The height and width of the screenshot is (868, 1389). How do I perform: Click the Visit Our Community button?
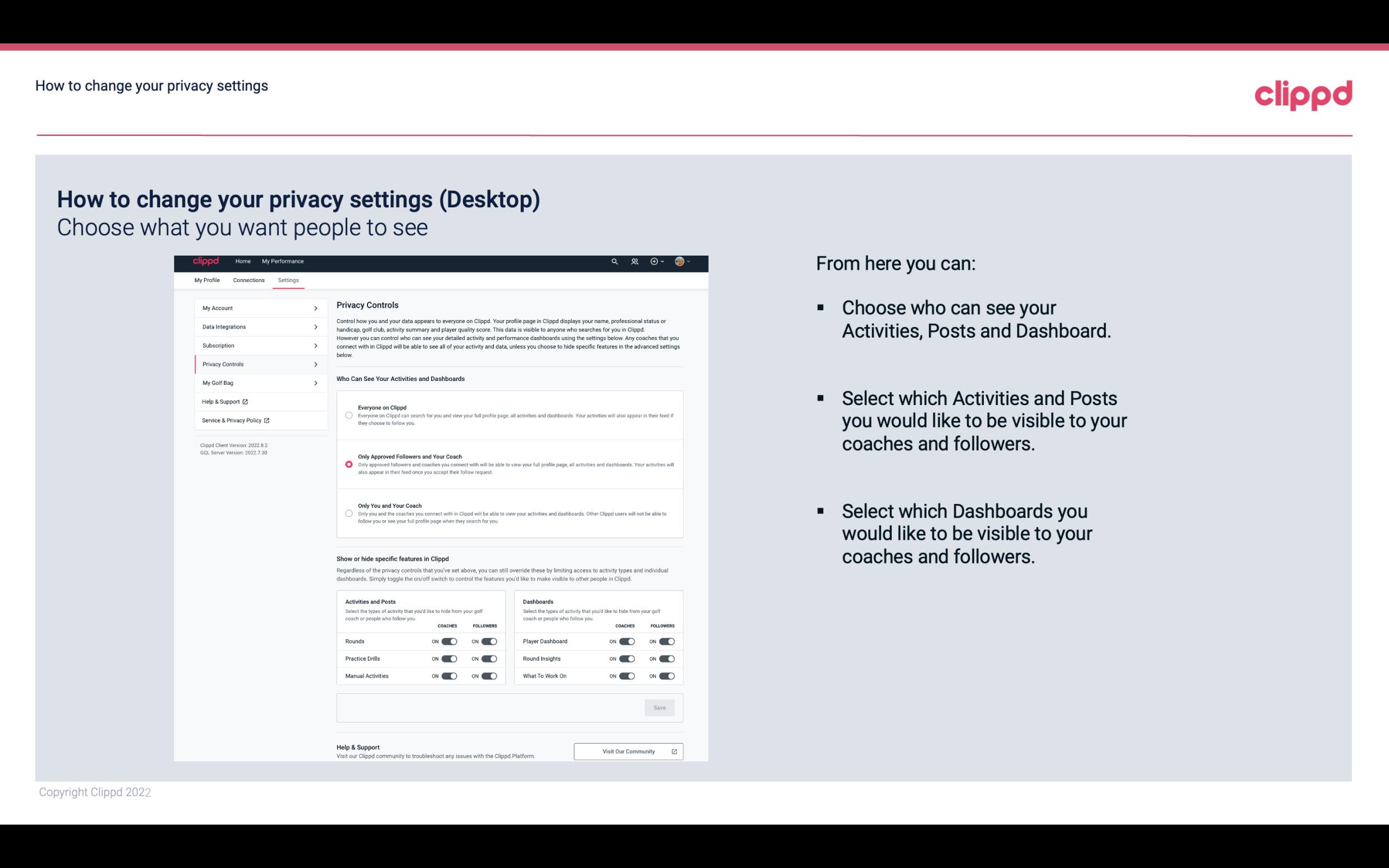click(x=627, y=751)
